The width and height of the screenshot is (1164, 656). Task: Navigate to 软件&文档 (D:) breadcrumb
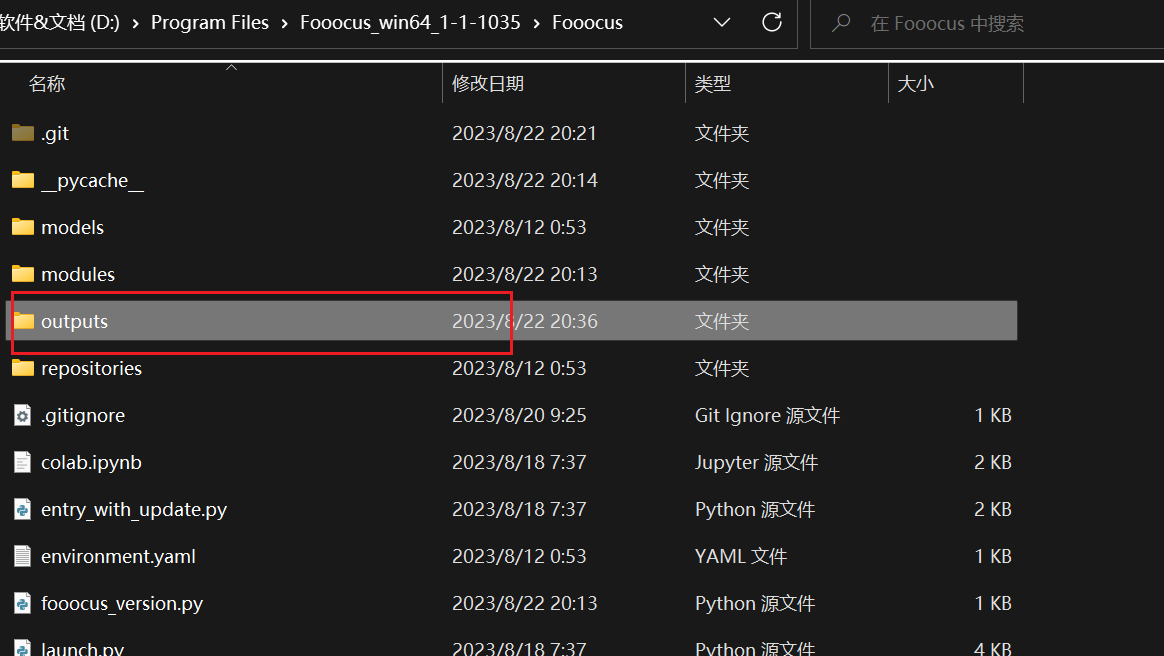pyautogui.click(x=59, y=23)
